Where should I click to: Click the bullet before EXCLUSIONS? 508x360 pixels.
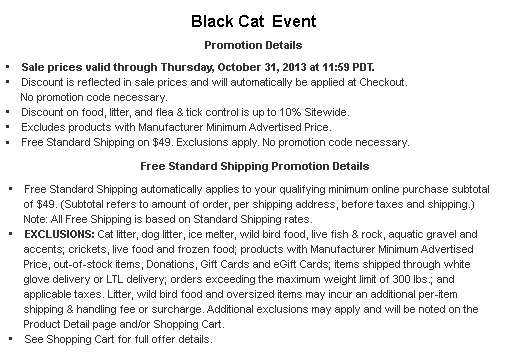[x=11, y=234]
